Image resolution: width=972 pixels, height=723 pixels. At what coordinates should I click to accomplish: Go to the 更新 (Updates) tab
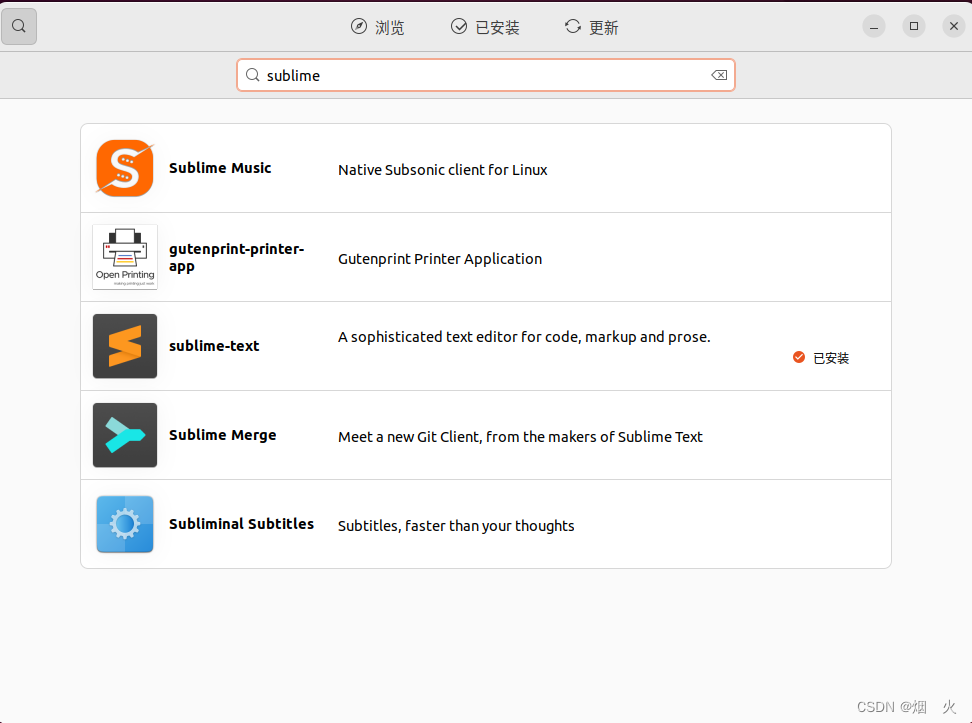point(591,27)
